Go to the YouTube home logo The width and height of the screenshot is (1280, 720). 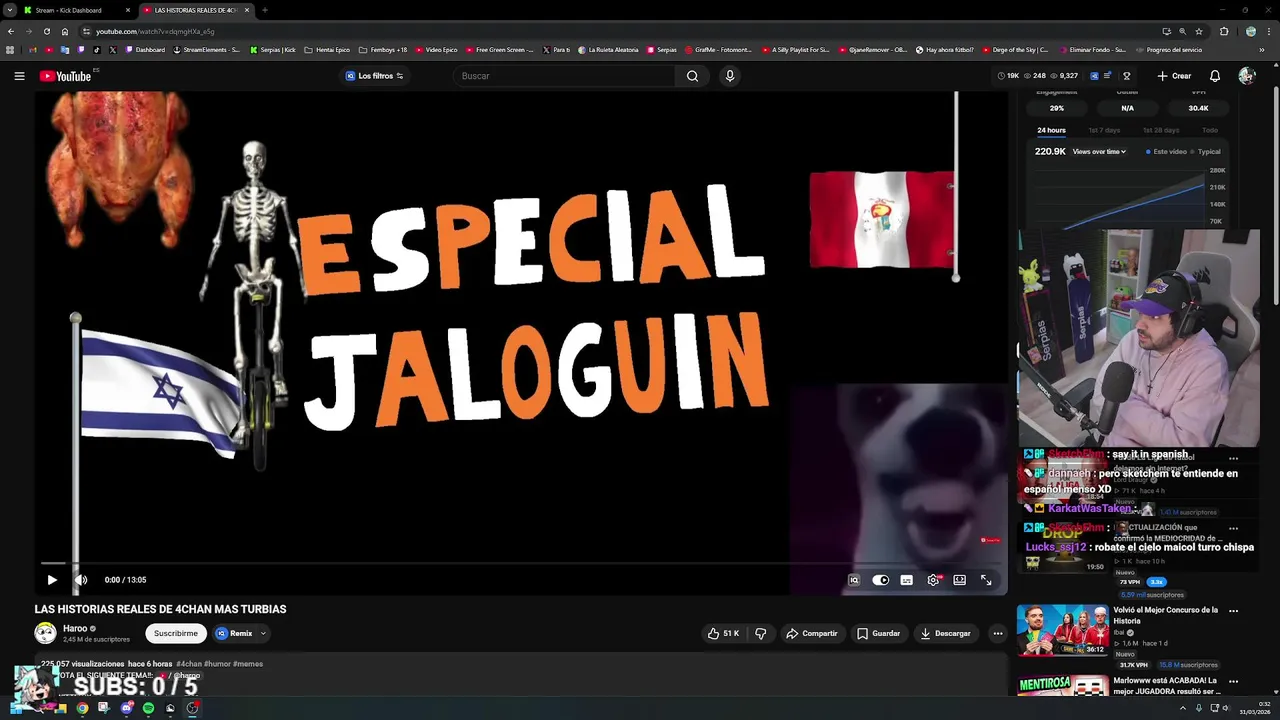coord(66,76)
